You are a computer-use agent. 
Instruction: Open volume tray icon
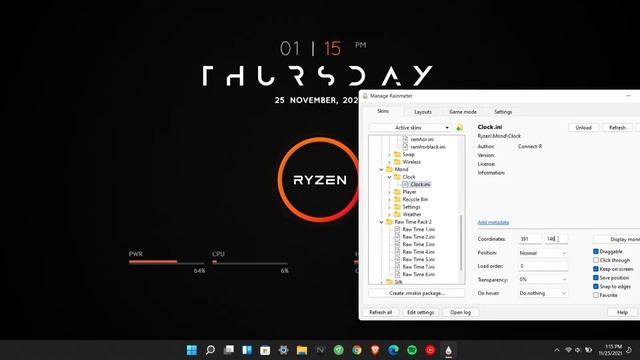tap(578, 350)
